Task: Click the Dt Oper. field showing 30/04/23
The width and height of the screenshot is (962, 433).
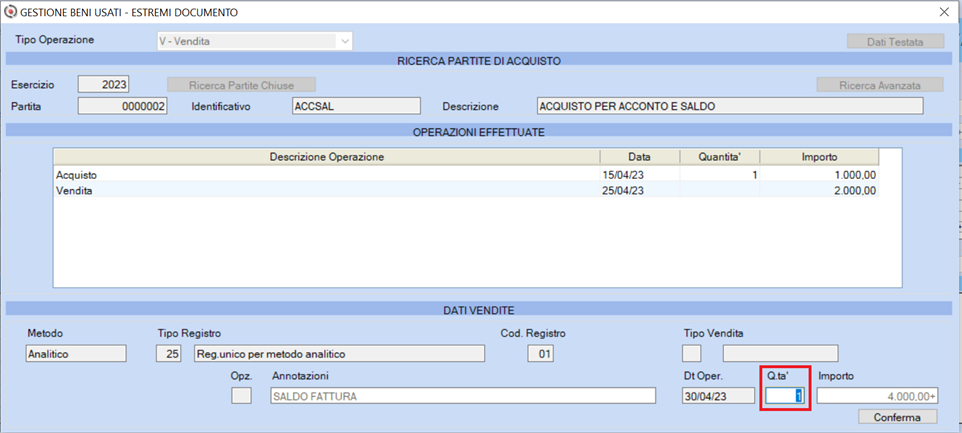Action: point(718,396)
